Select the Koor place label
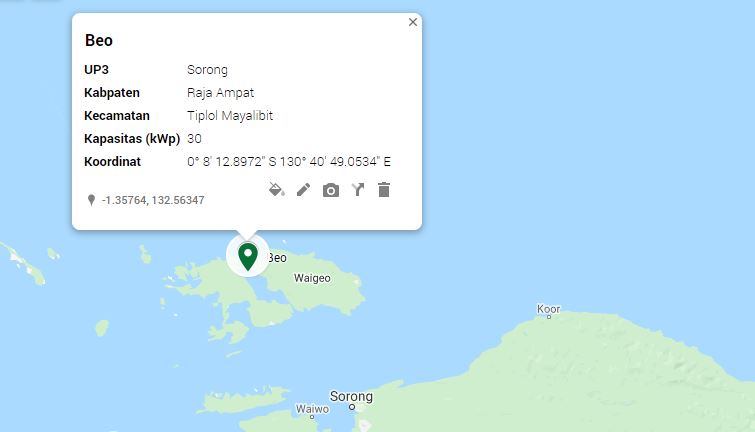Image resolution: width=755 pixels, height=432 pixels. tap(548, 309)
